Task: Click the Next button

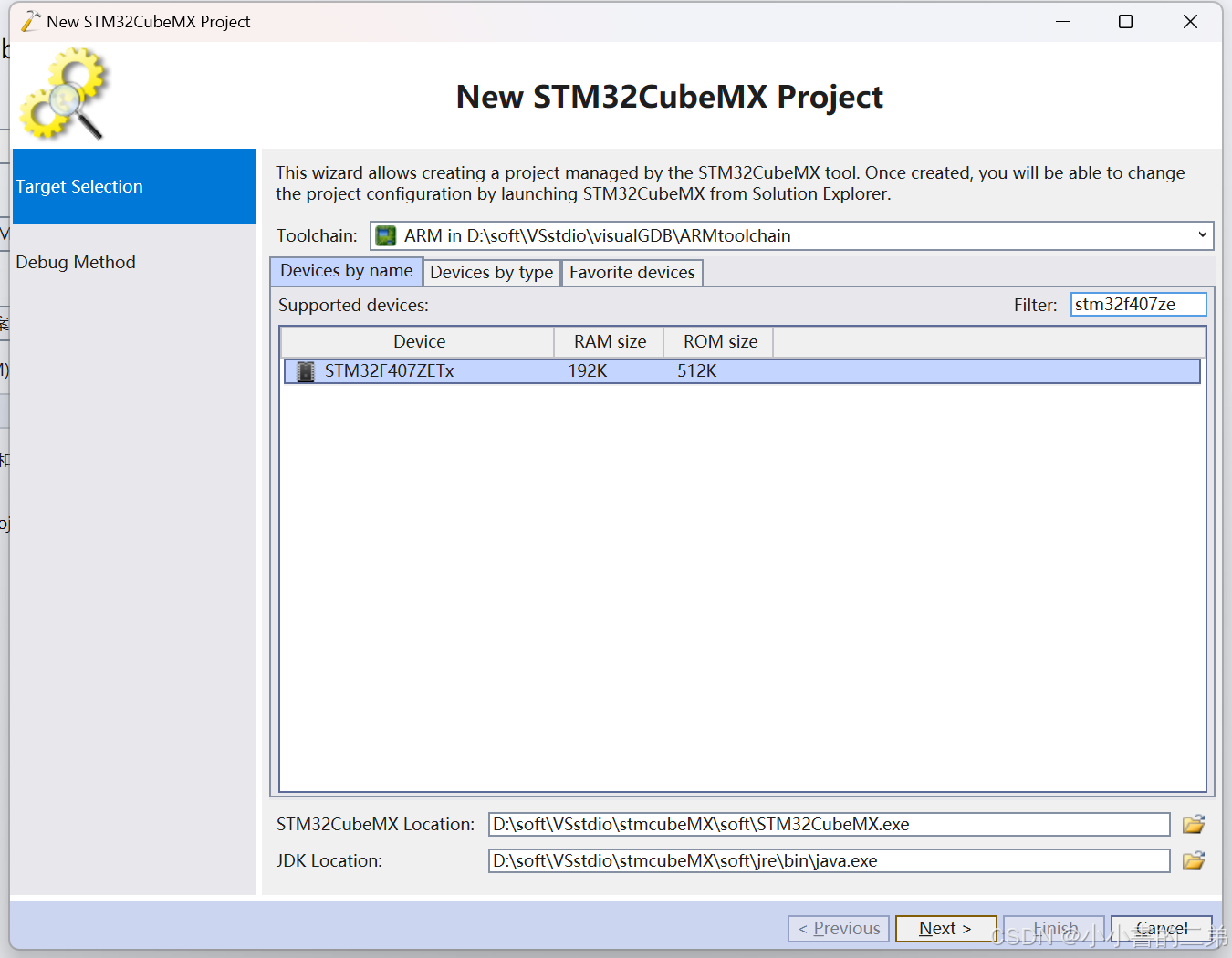Action: click(945, 928)
